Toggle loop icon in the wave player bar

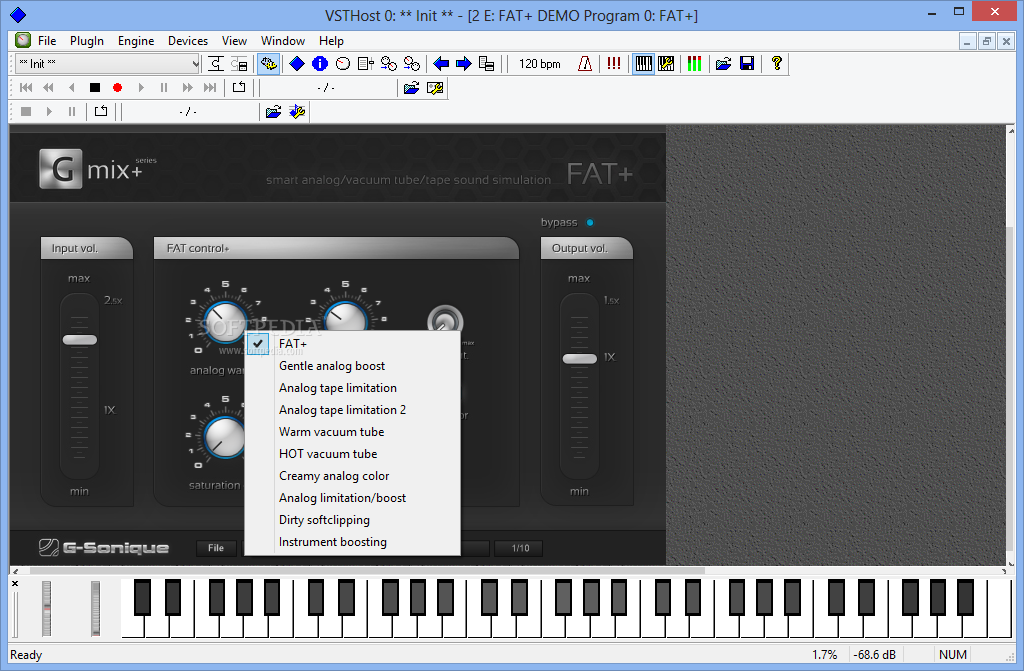point(101,112)
